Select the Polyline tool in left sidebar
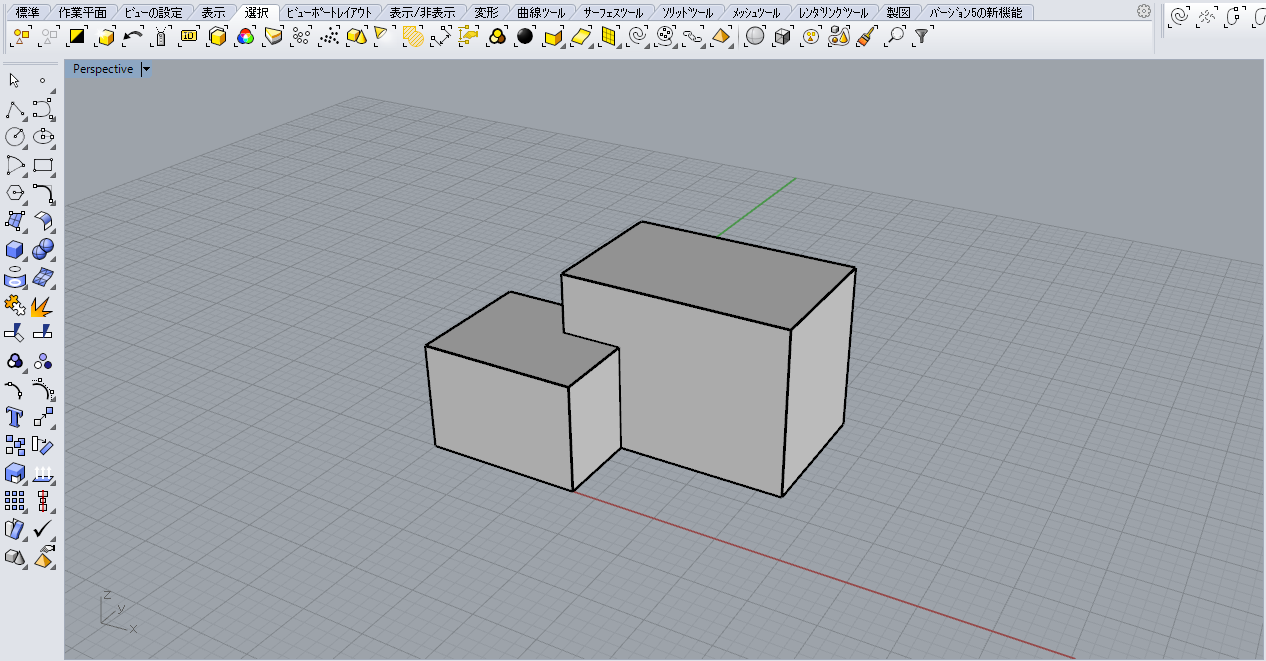This screenshot has width=1266, height=661. coord(15,109)
